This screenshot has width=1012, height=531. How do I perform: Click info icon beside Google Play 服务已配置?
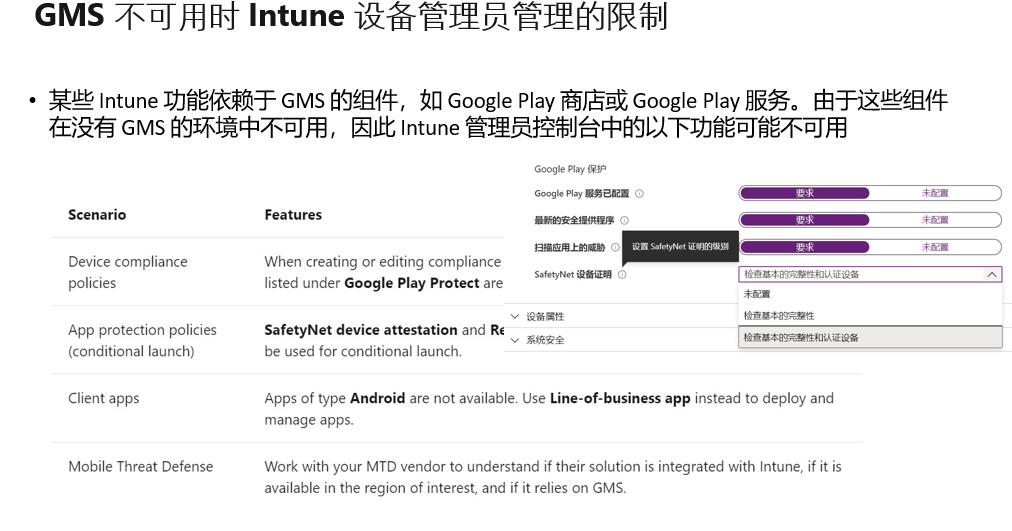(639, 194)
